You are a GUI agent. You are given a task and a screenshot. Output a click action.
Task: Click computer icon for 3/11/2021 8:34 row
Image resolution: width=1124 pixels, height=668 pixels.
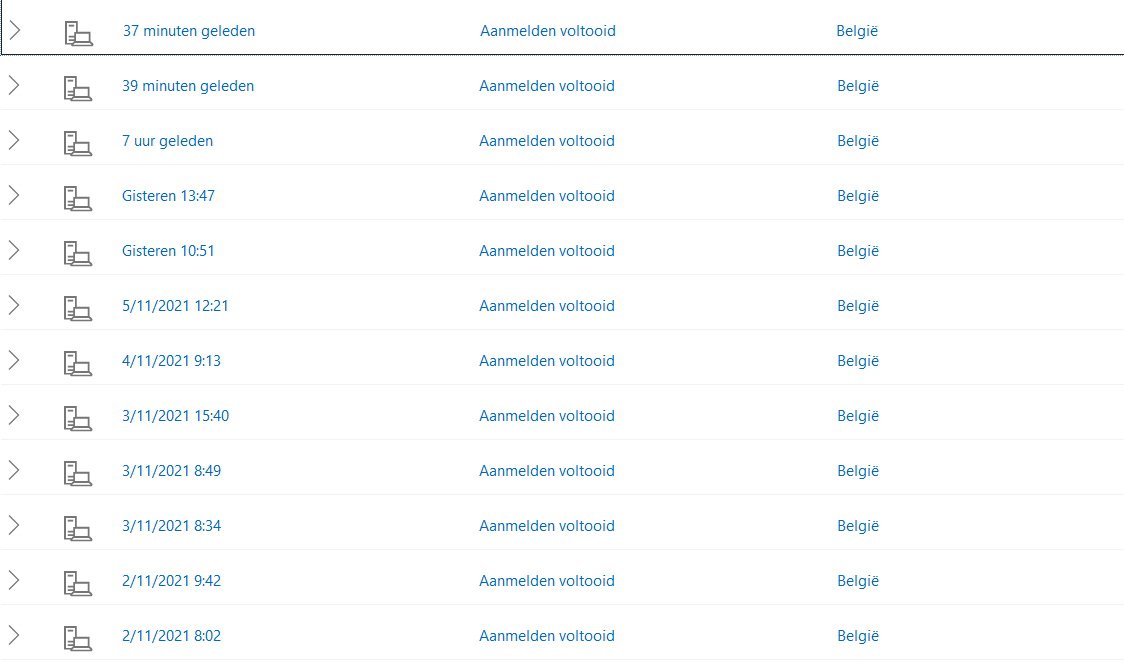[x=77, y=527]
